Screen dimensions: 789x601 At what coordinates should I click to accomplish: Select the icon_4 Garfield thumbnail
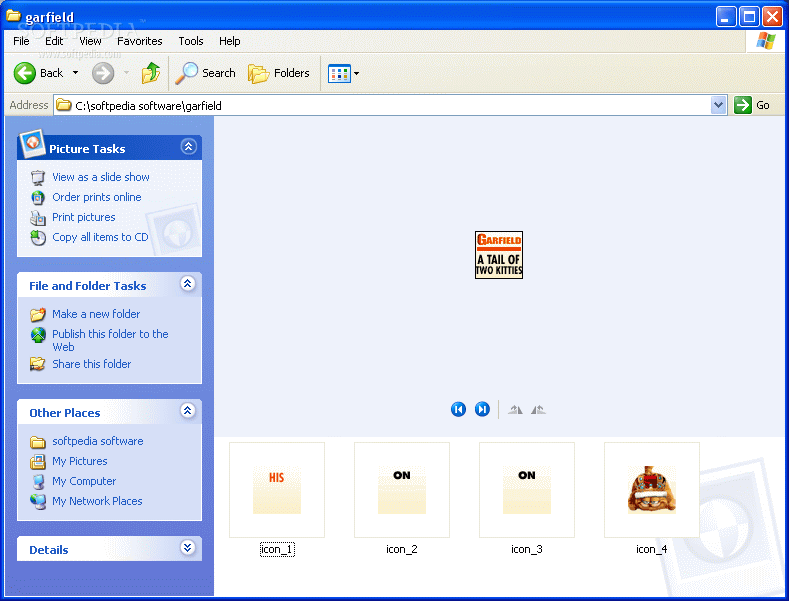click(x=652, y=490)
